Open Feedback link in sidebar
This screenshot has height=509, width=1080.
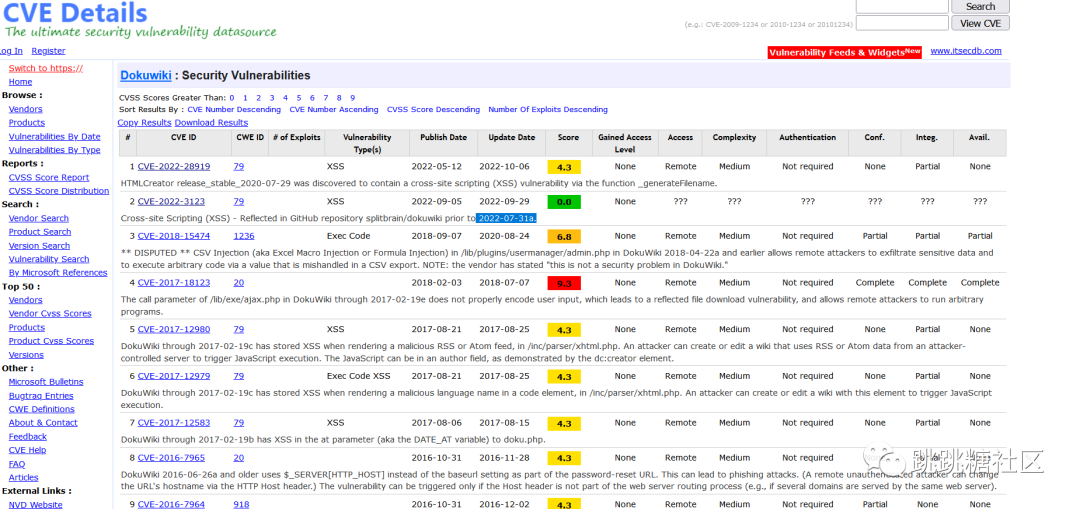pyautogui.click(x=28, y=437)
